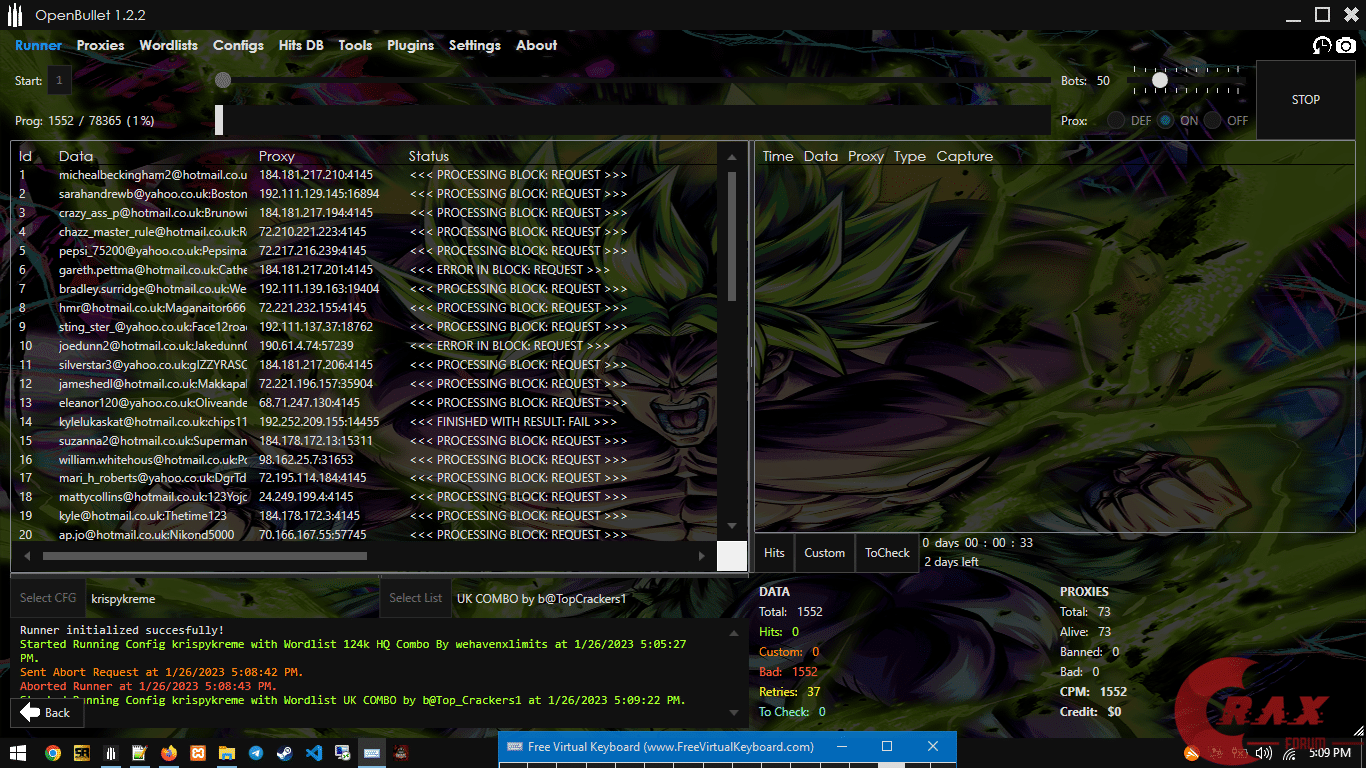This screenshot has height=768, width=1366.
Task: Click the Select List button
Action: pyautogui.click(x=415, y=598)
